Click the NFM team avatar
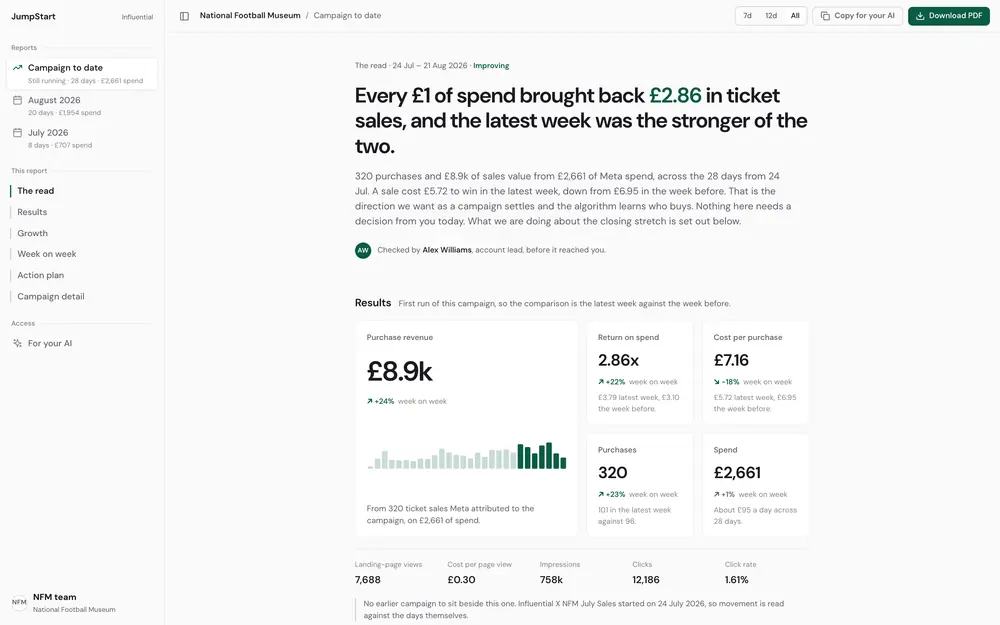This screenshot has width=1000, height=625. (19, 602)
